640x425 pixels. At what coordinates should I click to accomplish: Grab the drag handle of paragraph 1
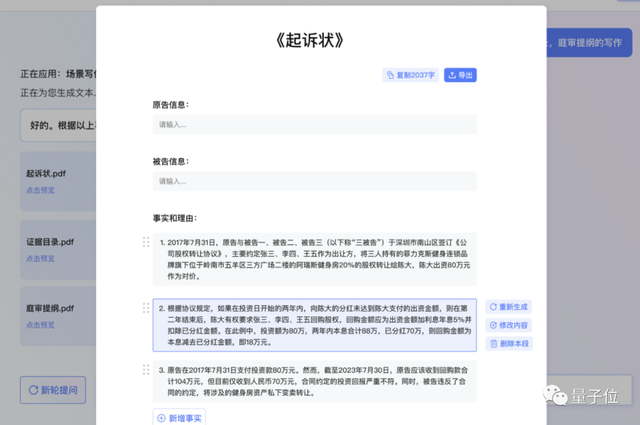pos(146,242)
